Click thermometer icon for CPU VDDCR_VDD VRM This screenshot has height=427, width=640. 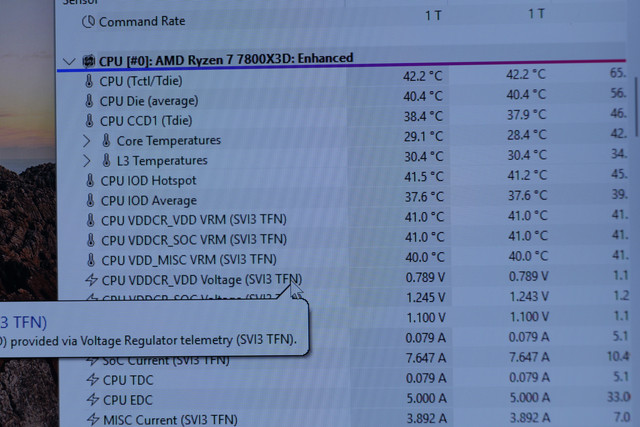(91, 220)
